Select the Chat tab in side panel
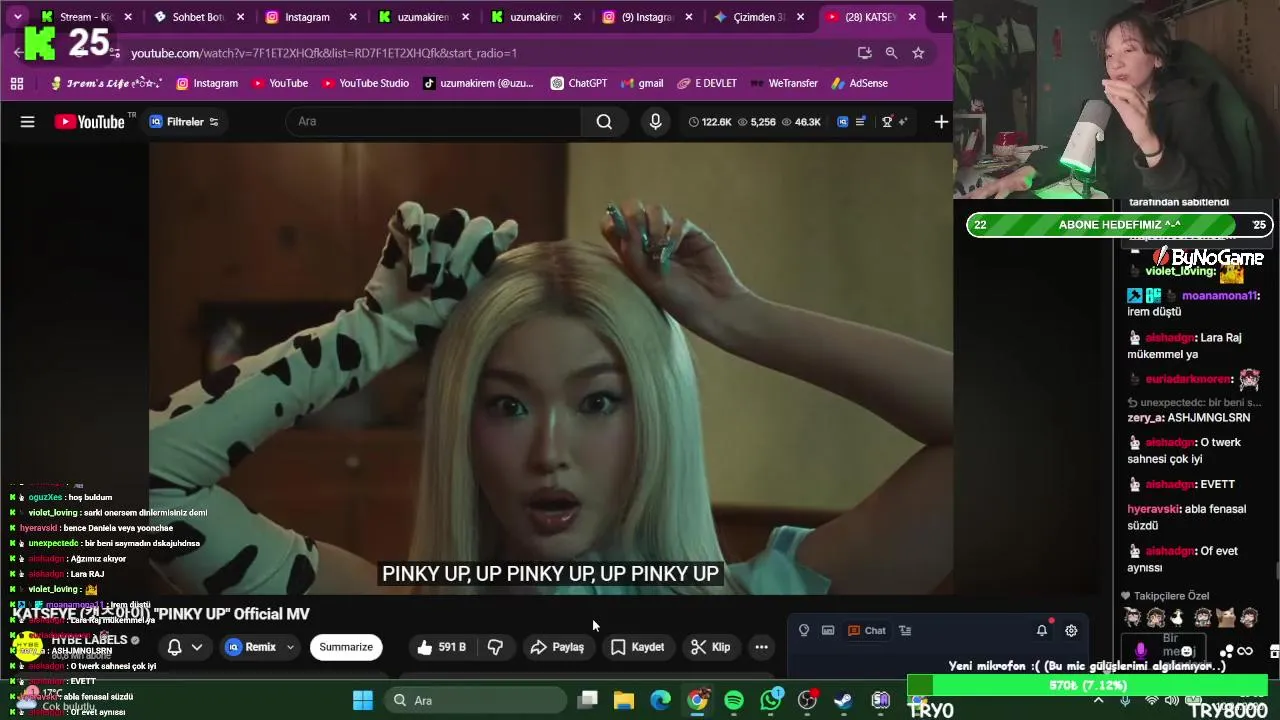Viewport: 1280px width, 720px height. point(866,630)
